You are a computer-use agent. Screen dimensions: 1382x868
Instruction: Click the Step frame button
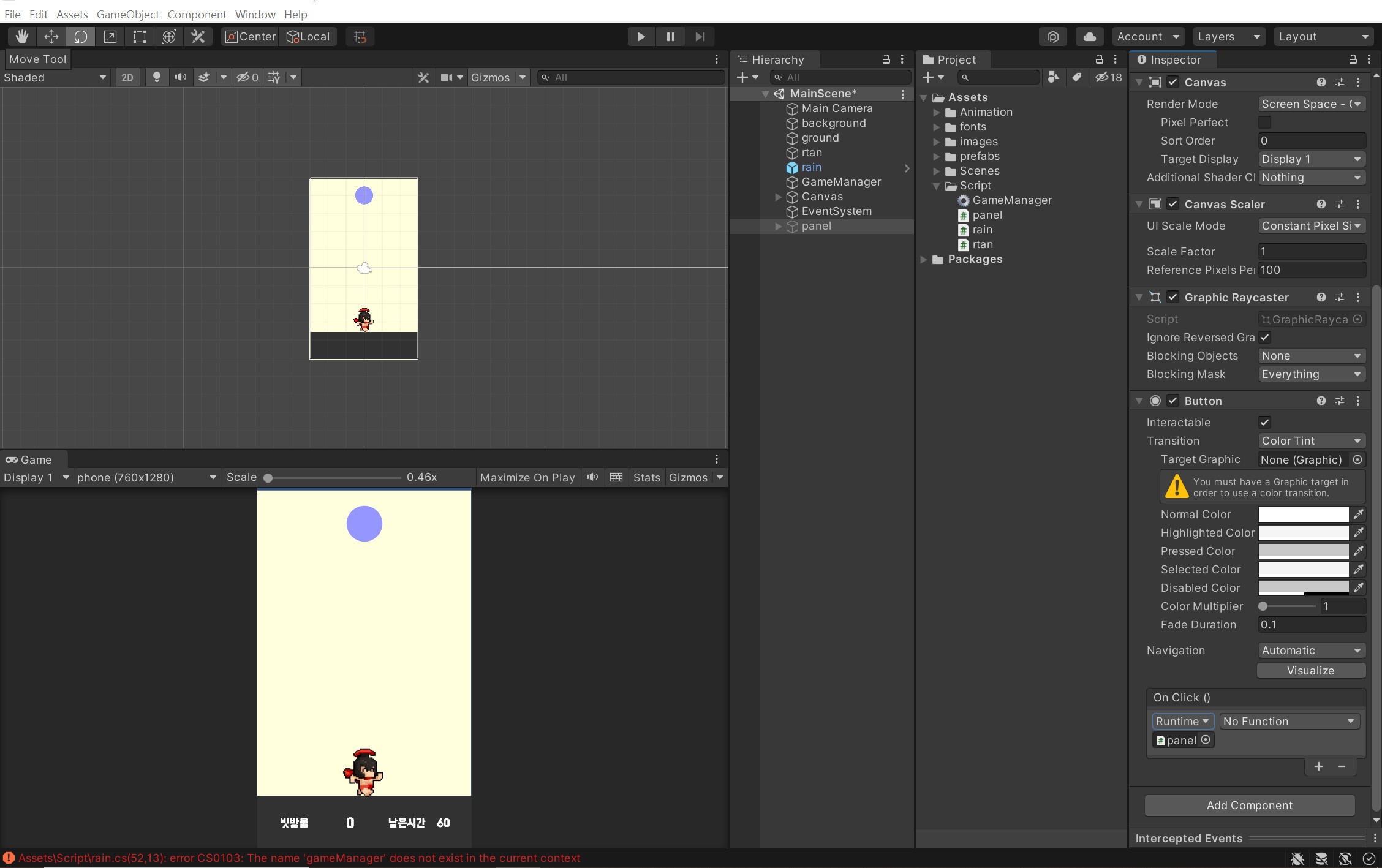[700, 37]
